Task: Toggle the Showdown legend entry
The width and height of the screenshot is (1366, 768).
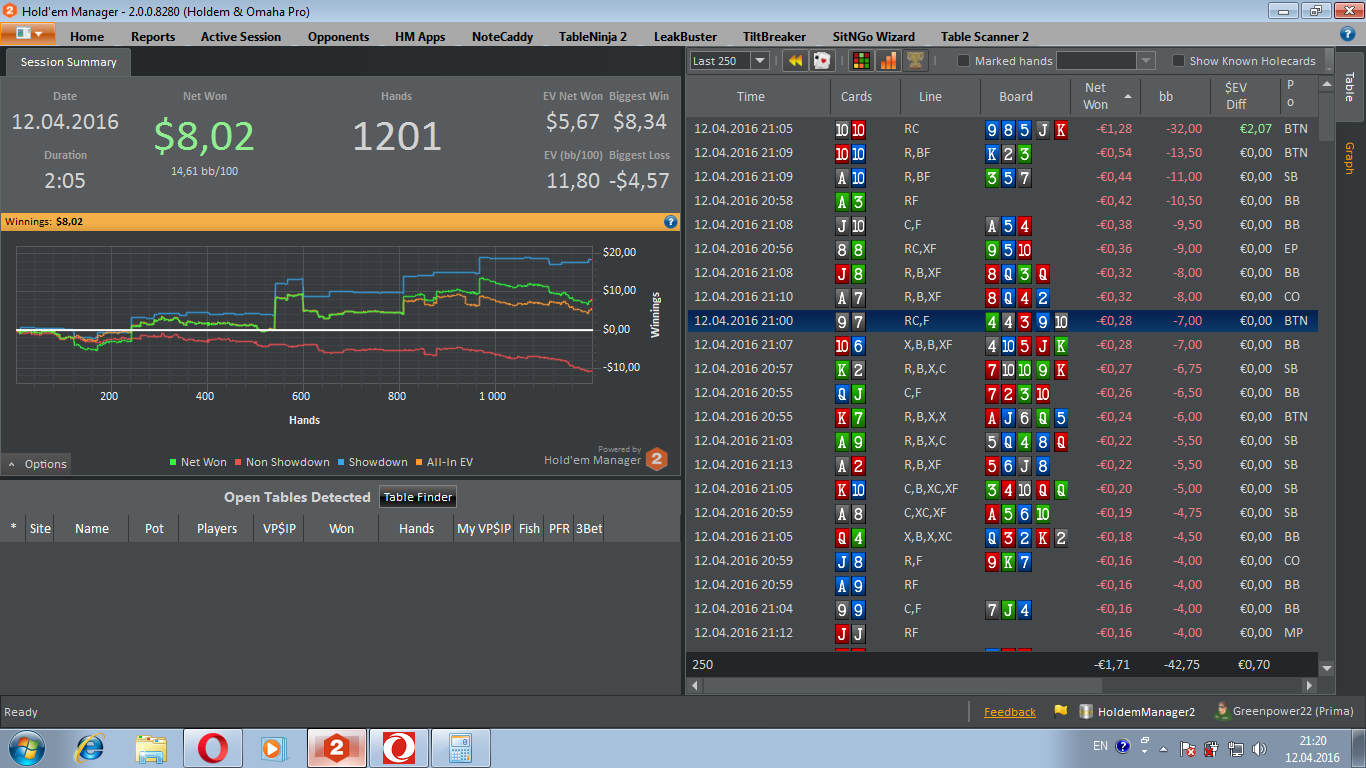Action: coord(372,463)
